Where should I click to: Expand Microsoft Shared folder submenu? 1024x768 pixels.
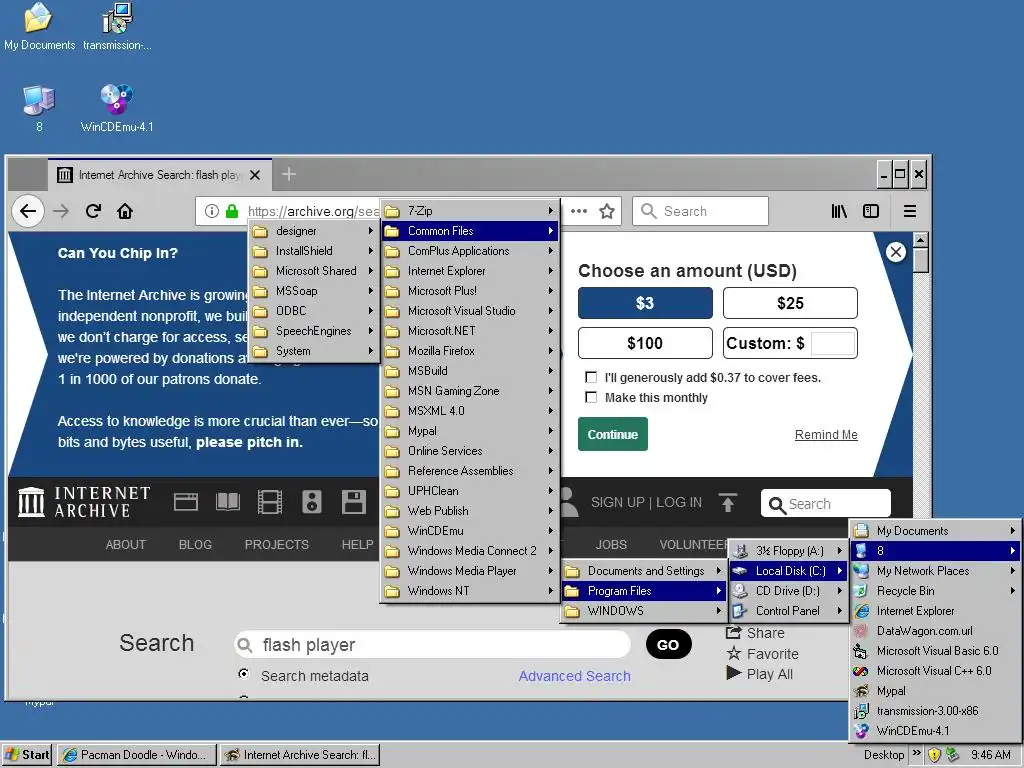(313, 270)
